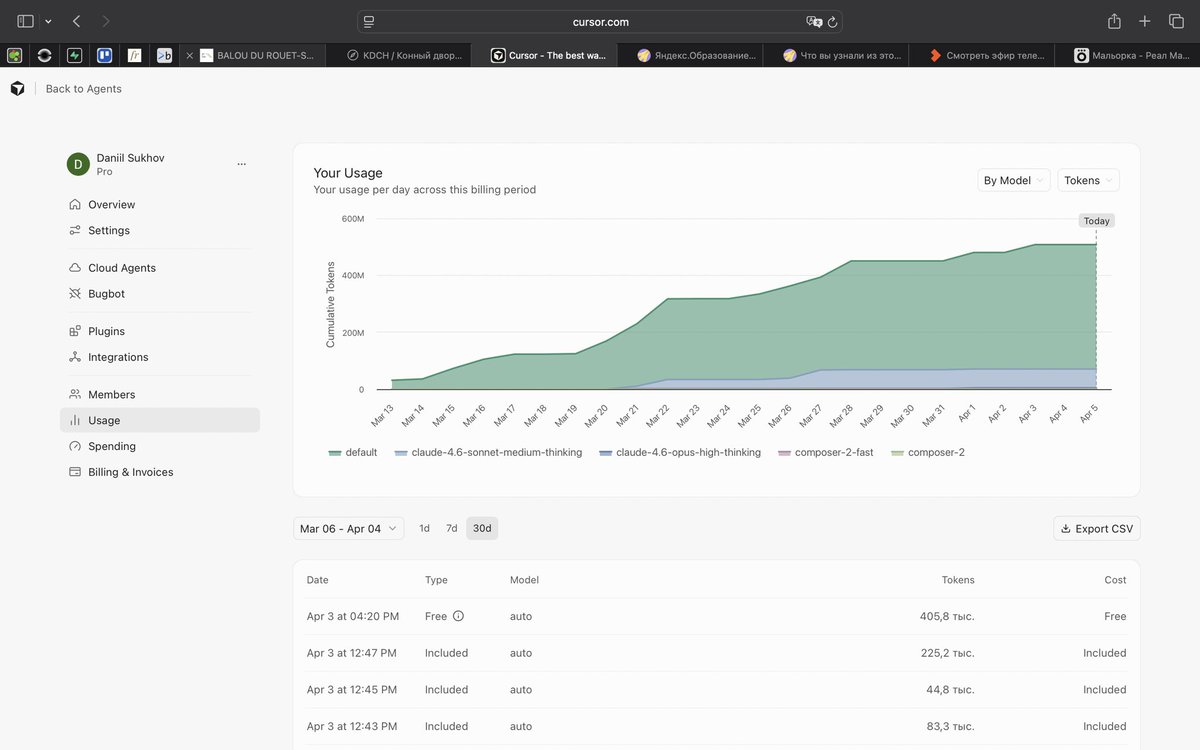1200x750 pixels.
Task: Click the Cursor cube logo
Action: point(17,89)
